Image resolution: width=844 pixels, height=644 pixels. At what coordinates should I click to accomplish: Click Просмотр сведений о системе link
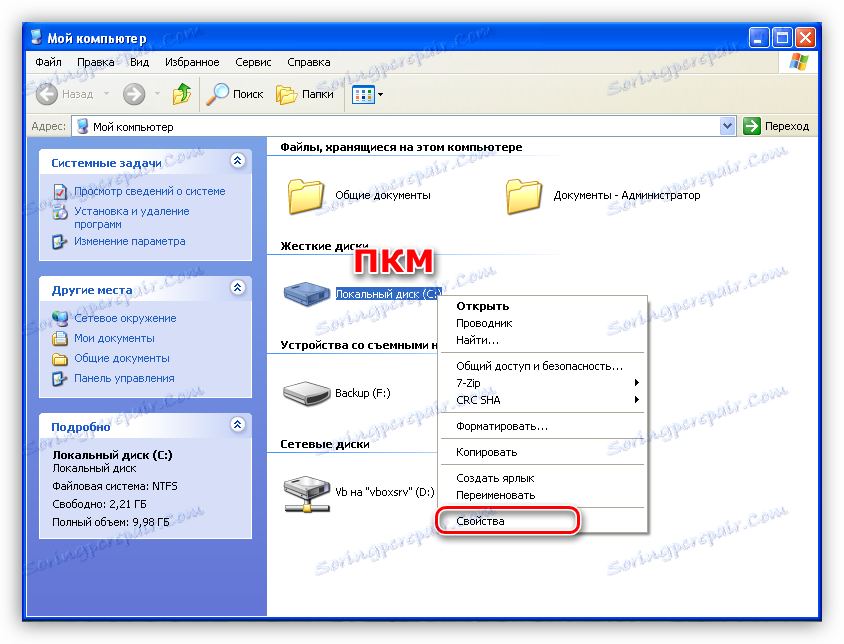150,191
